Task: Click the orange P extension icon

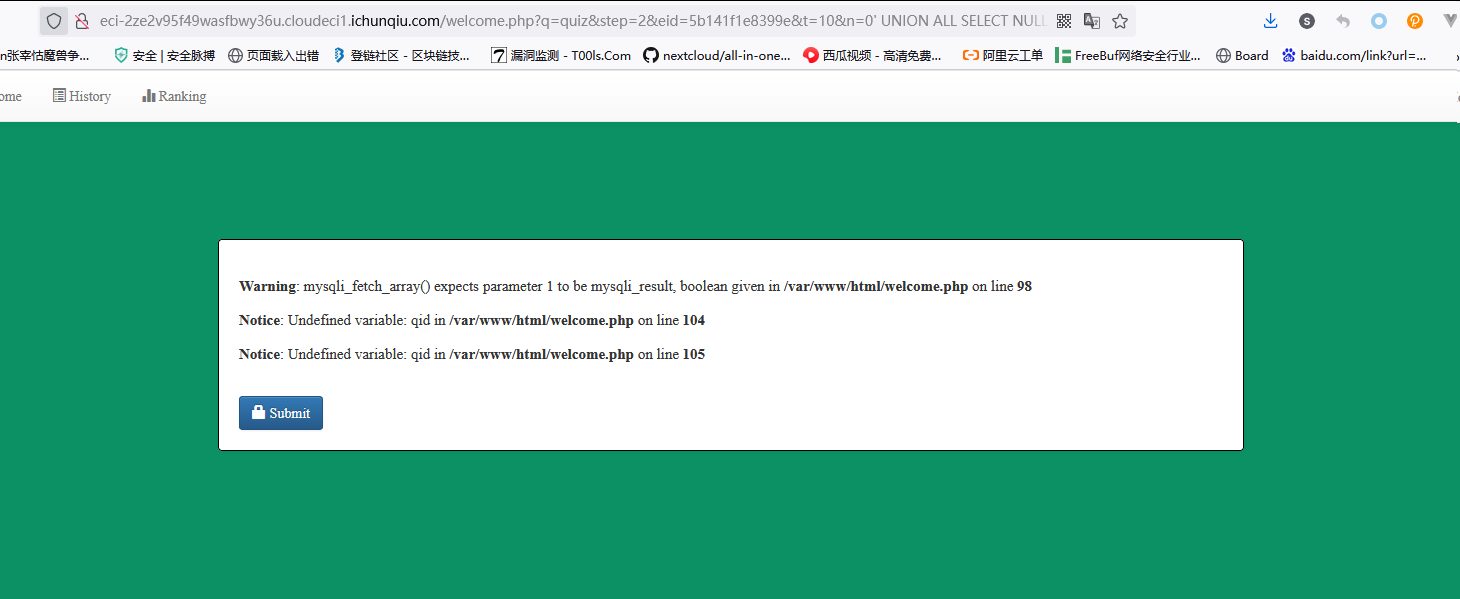Action: tap(1415, 21)
